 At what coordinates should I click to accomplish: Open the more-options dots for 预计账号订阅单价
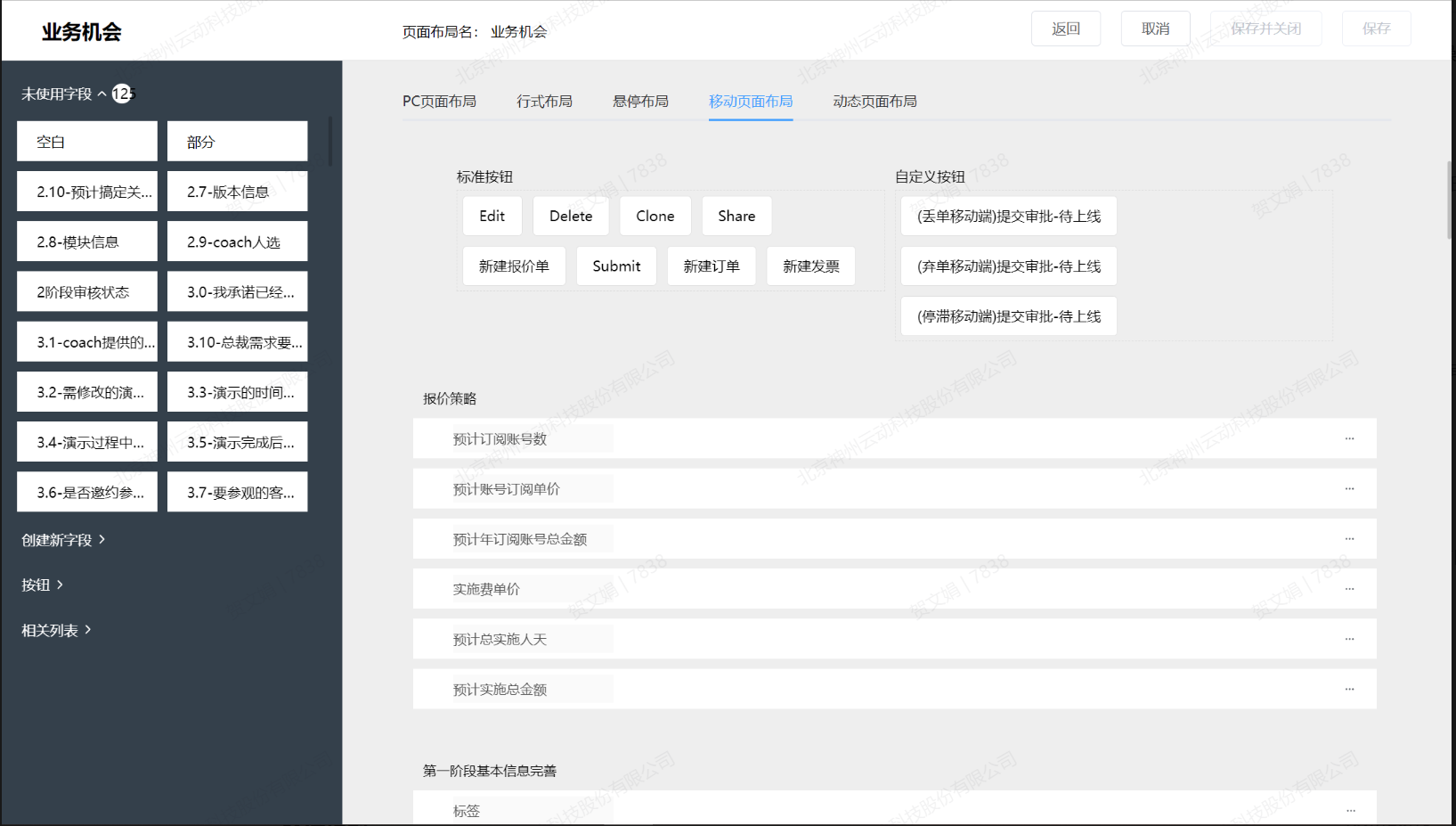pyautogui.click(x=1349, y=488)
